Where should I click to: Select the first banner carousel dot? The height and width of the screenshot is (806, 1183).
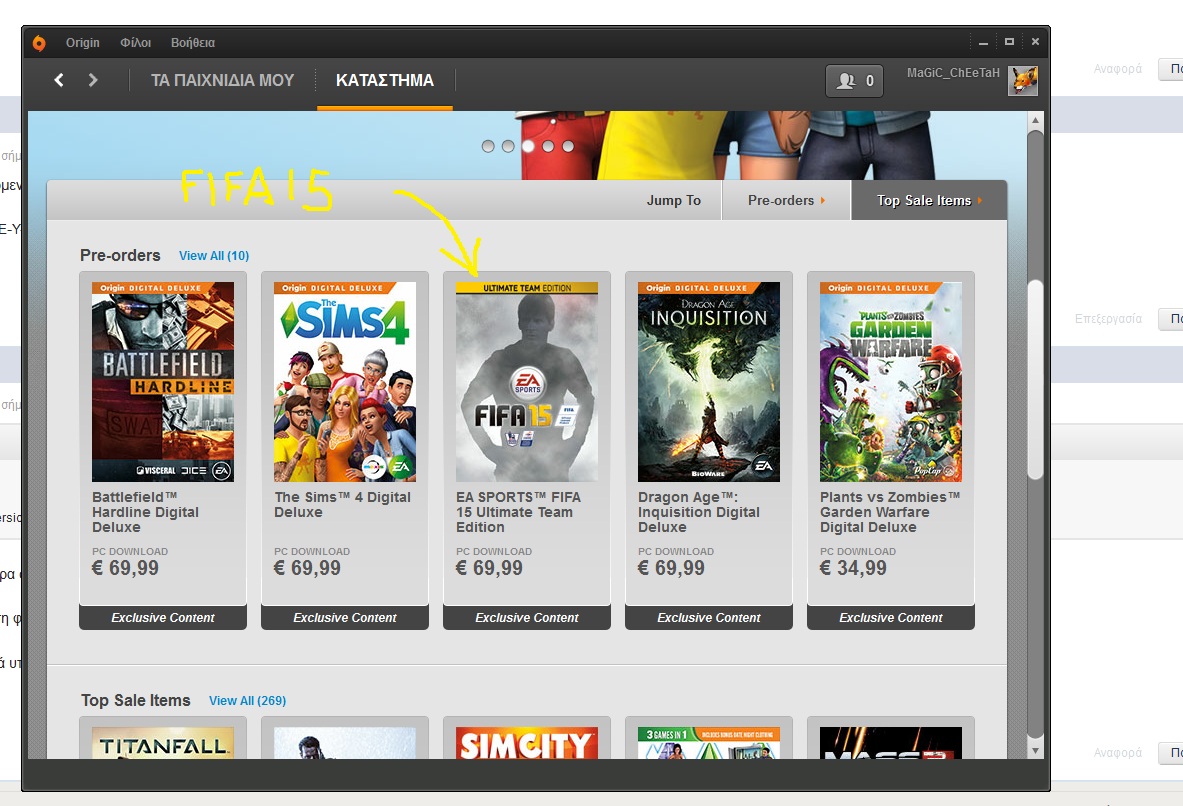(x=488, y=146)
